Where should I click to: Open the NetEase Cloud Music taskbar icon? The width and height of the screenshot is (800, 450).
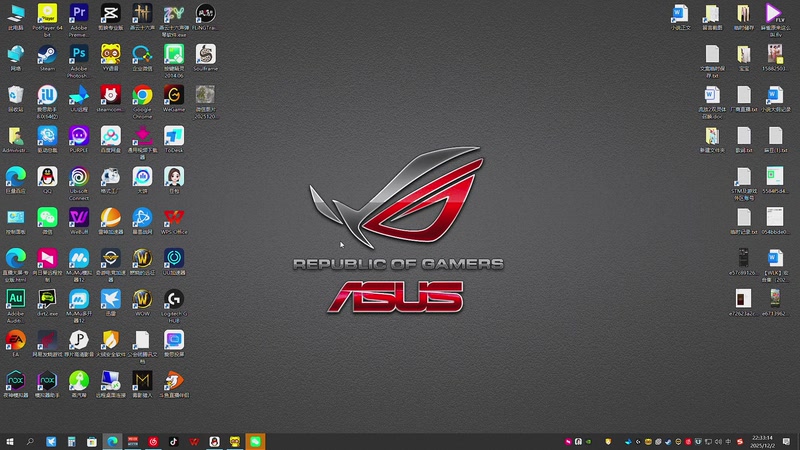click(153, 441)
